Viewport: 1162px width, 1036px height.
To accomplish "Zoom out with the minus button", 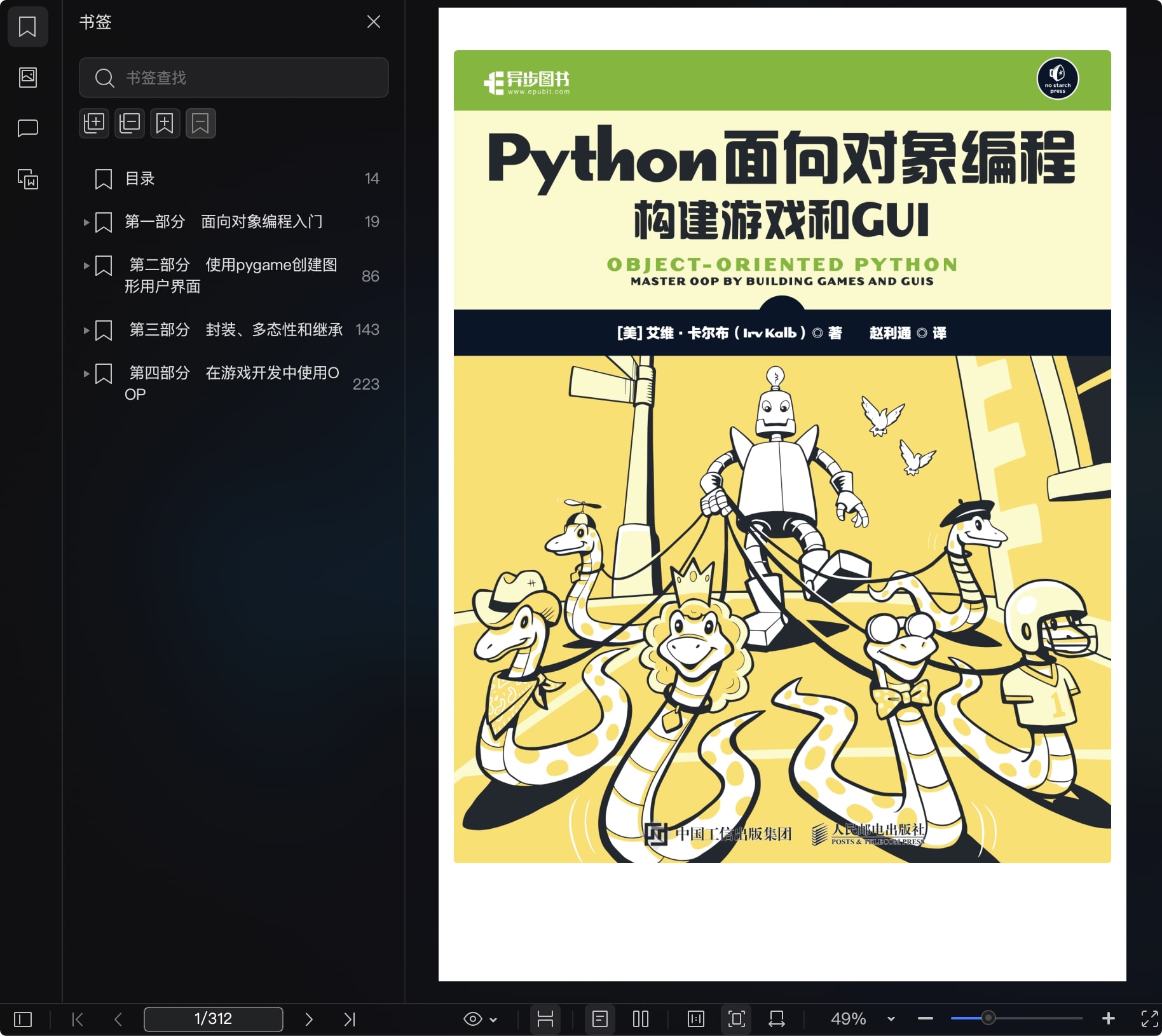I will pos(926,1019).
